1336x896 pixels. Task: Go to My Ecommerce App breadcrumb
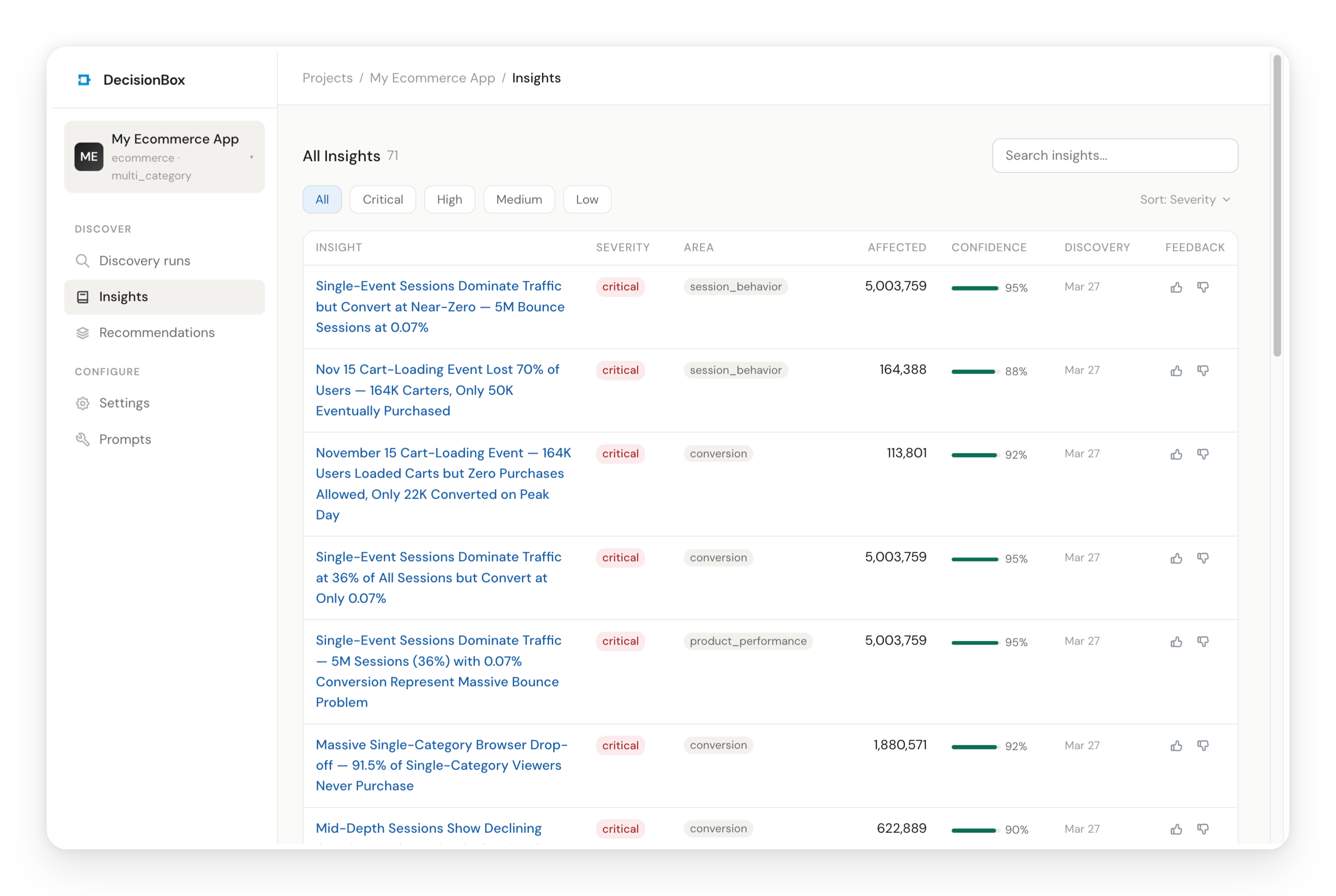click(432, 78)
